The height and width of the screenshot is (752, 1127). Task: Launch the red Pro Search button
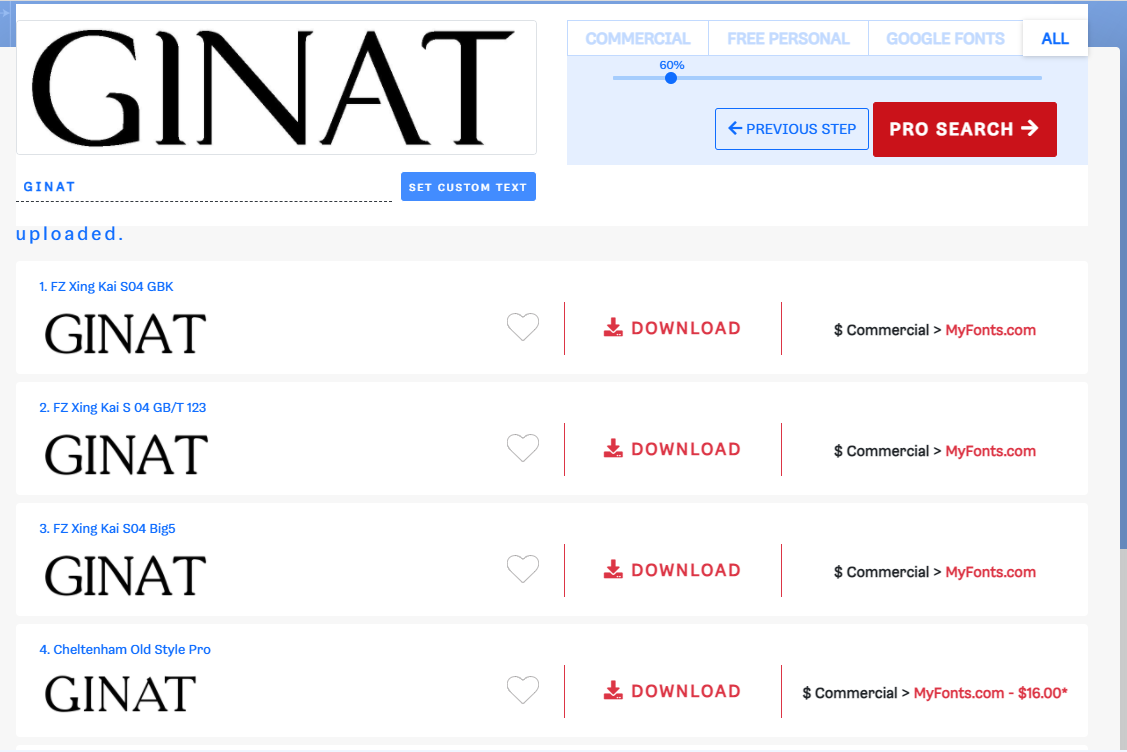tap(965, 129)
